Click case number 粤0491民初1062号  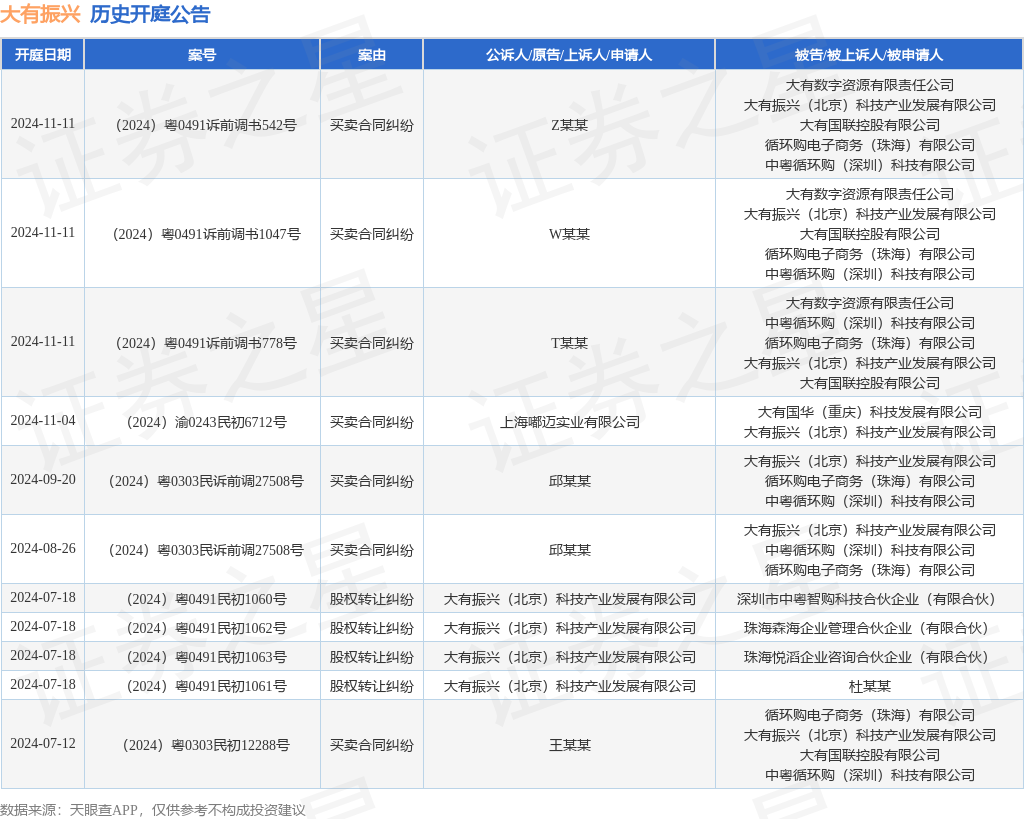pyautogui.click(x=206, y=628)
